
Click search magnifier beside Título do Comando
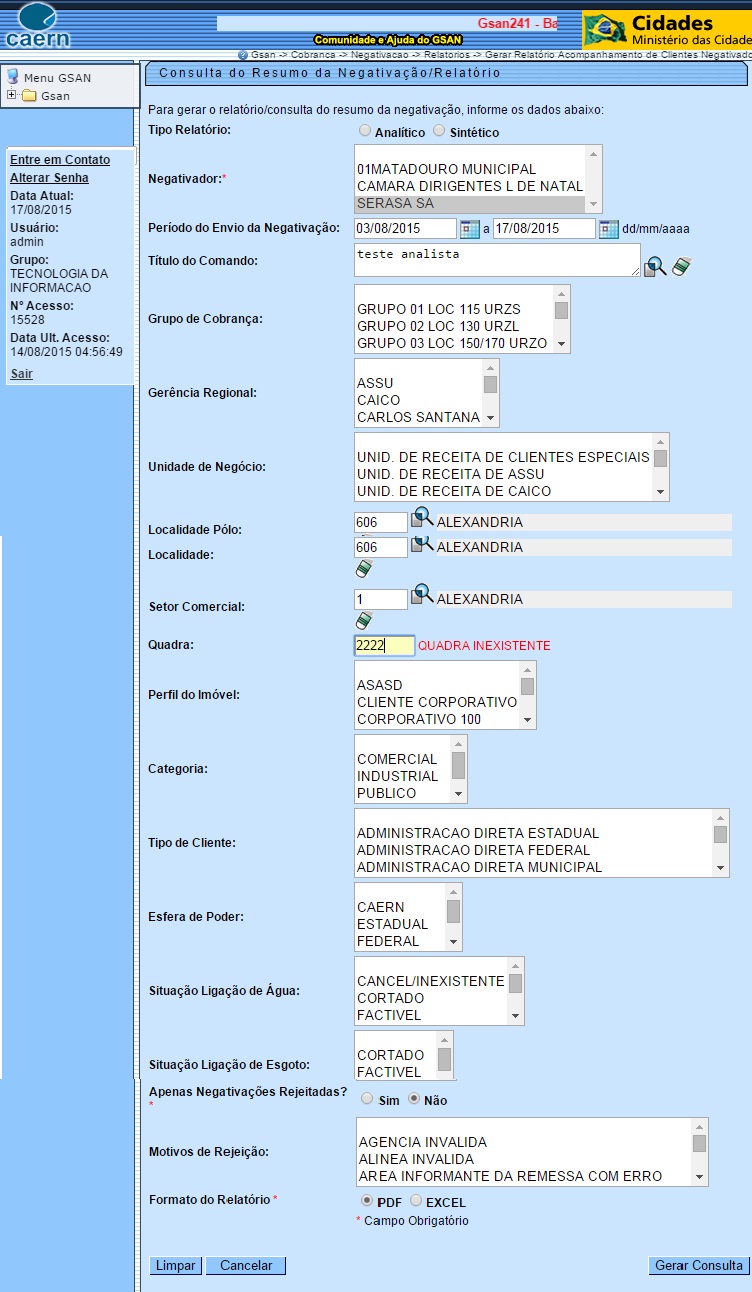coord(655,266)
